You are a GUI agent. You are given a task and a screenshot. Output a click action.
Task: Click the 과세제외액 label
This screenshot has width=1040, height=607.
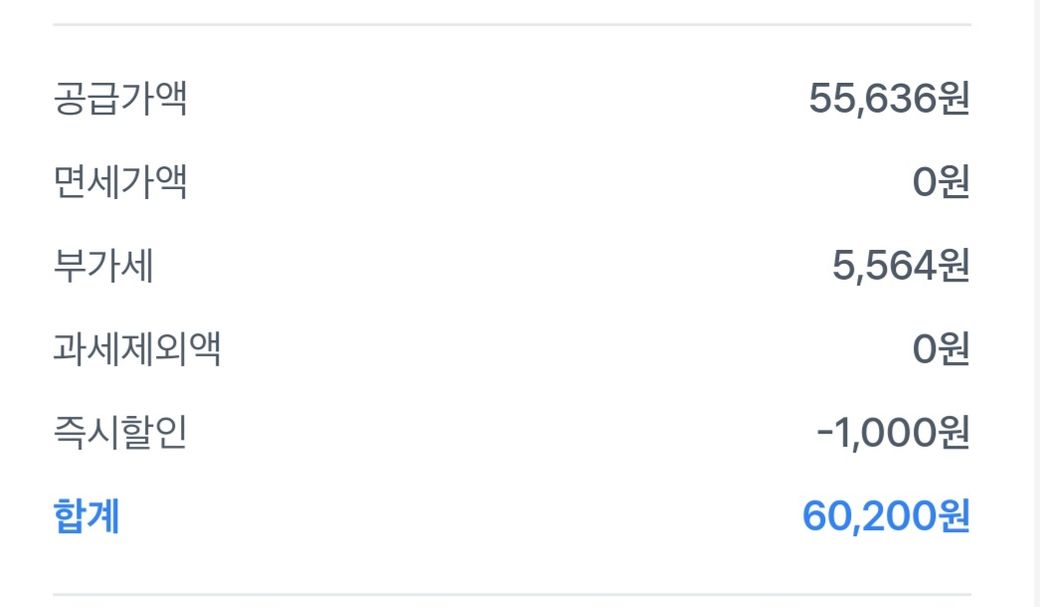tap(137, 350)
